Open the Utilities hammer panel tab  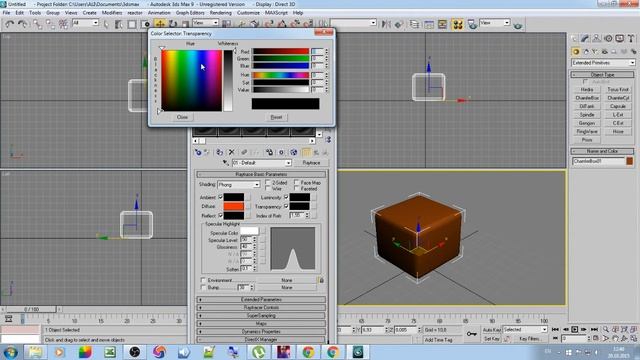(631, 38)
